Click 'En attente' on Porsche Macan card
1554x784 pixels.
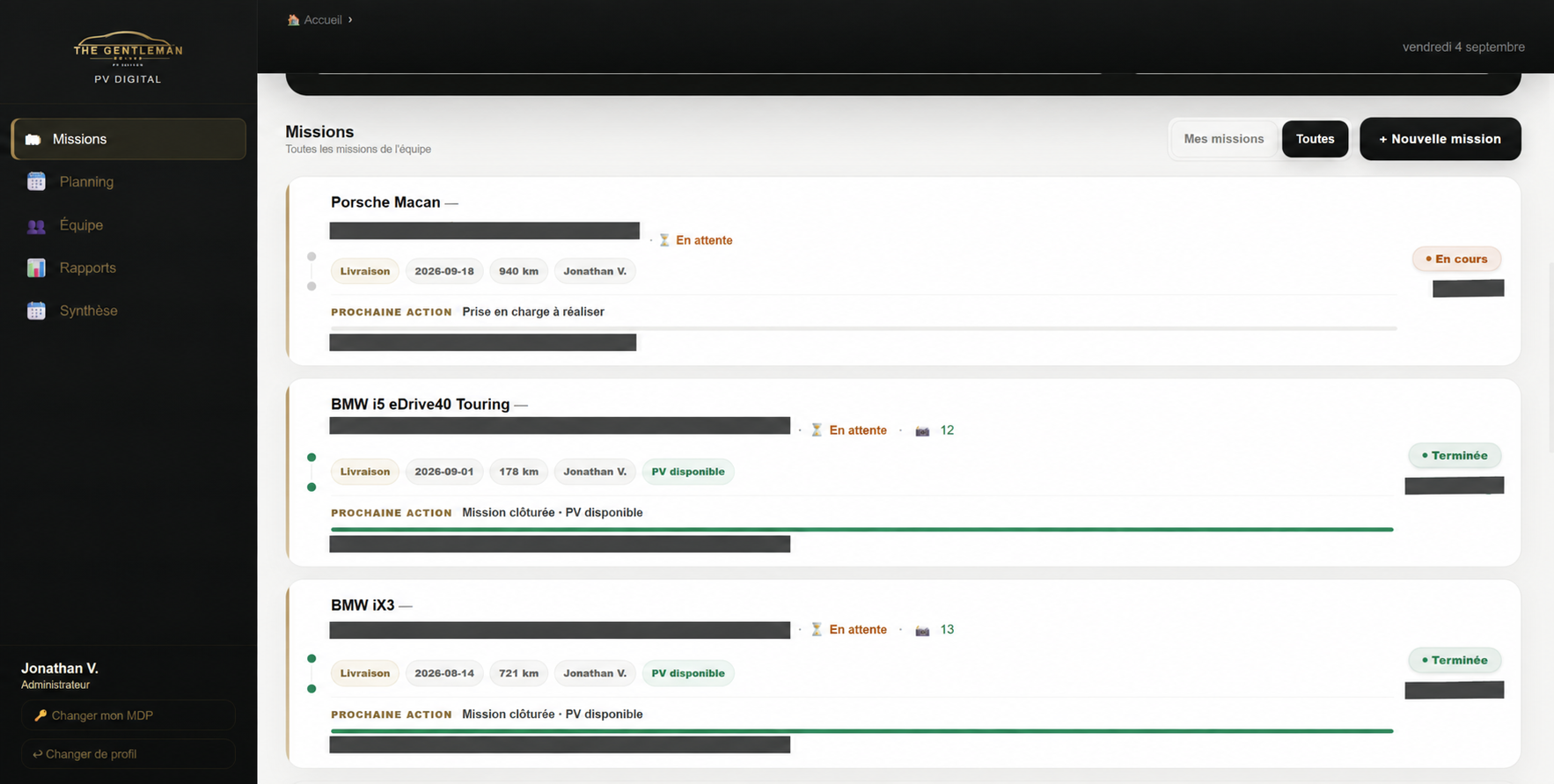704,240
